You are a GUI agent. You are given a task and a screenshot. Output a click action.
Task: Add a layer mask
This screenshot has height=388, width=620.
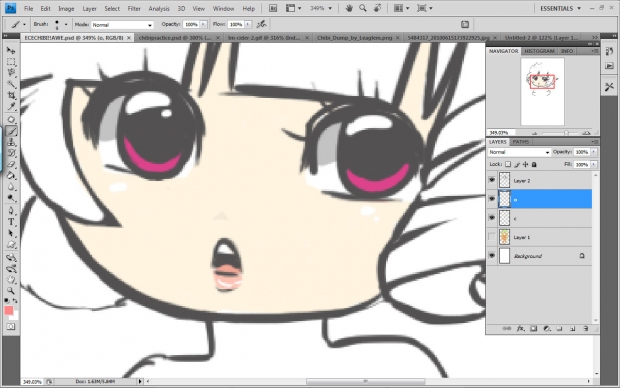(x=533, y=328)
